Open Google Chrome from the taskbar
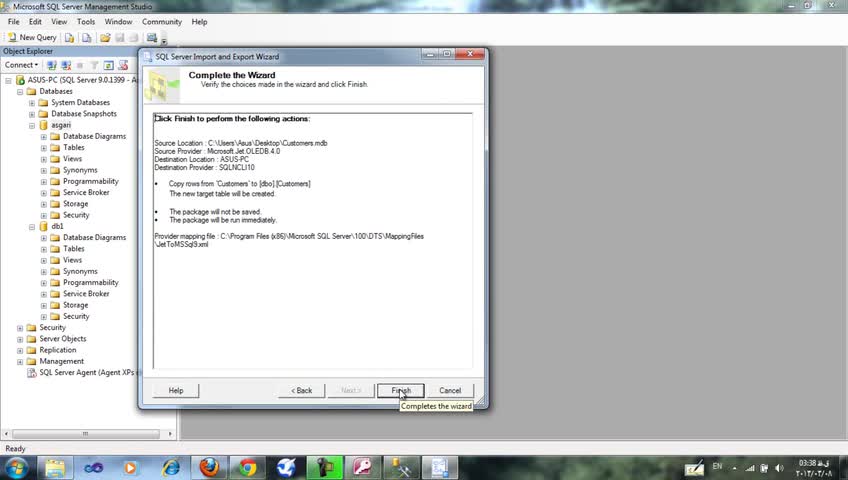 pyautogui.click(x=248, y=468)
